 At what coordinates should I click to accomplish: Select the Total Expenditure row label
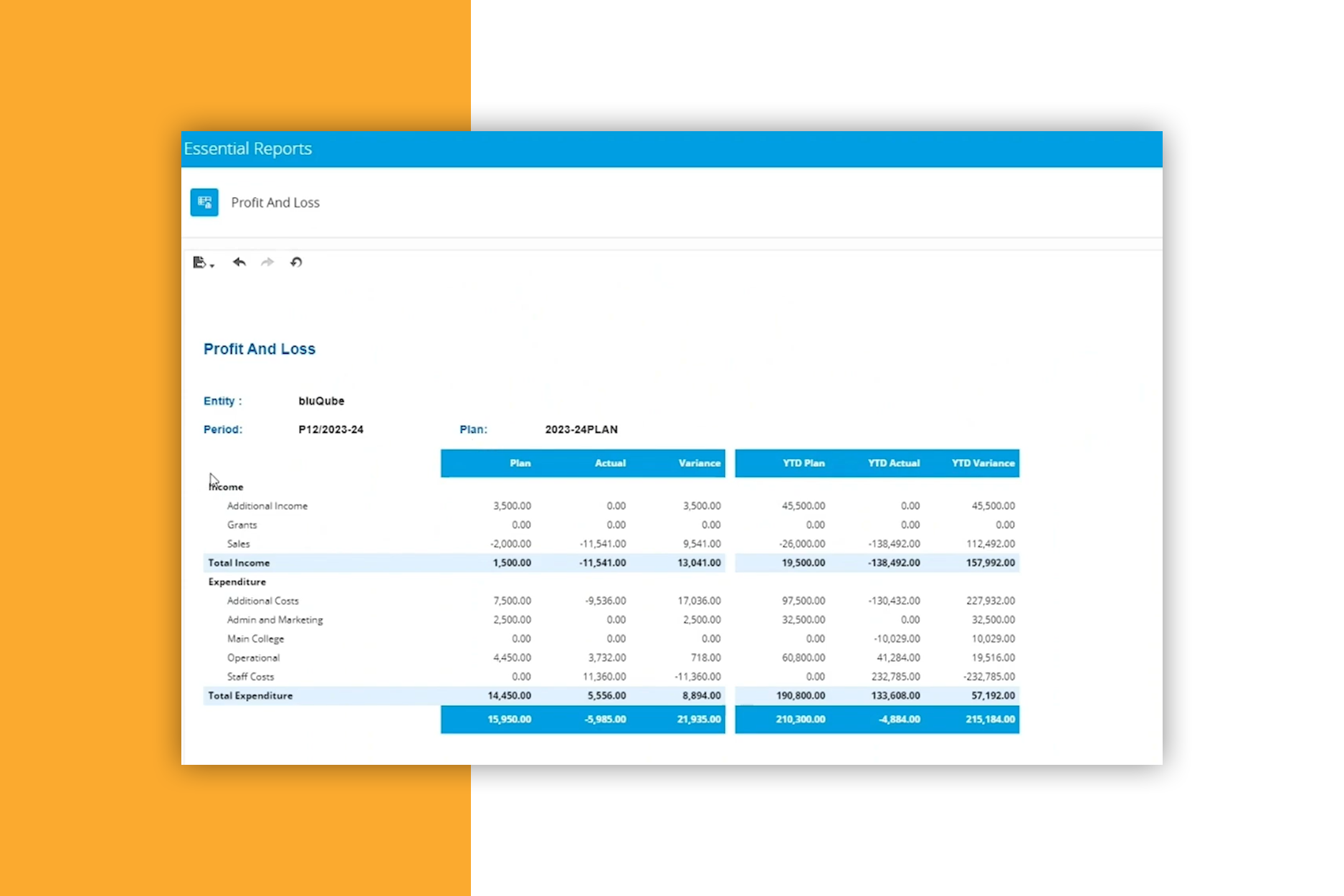(x=250, y=695)
